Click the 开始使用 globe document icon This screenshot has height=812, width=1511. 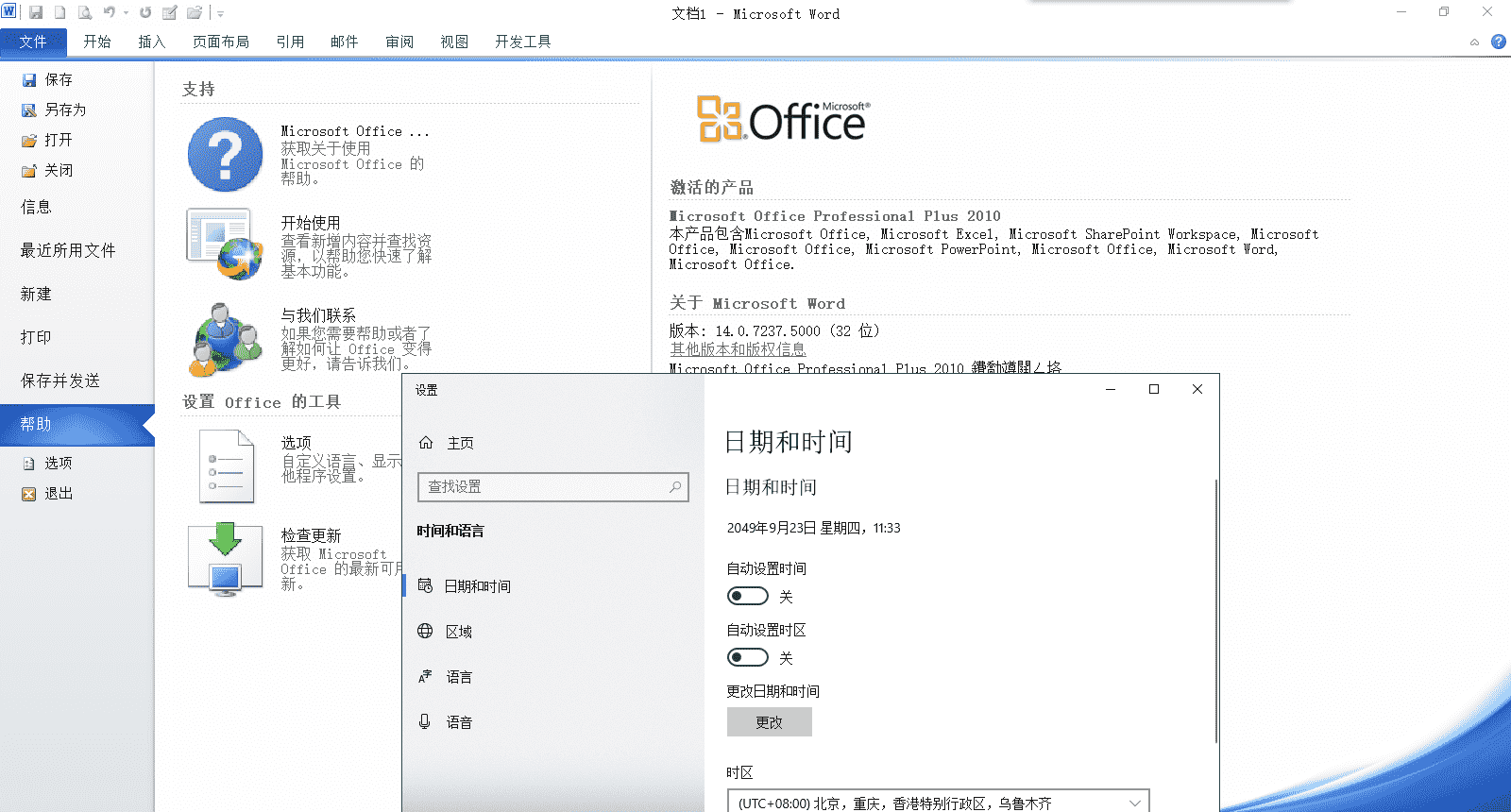click(x=225, y=245)
